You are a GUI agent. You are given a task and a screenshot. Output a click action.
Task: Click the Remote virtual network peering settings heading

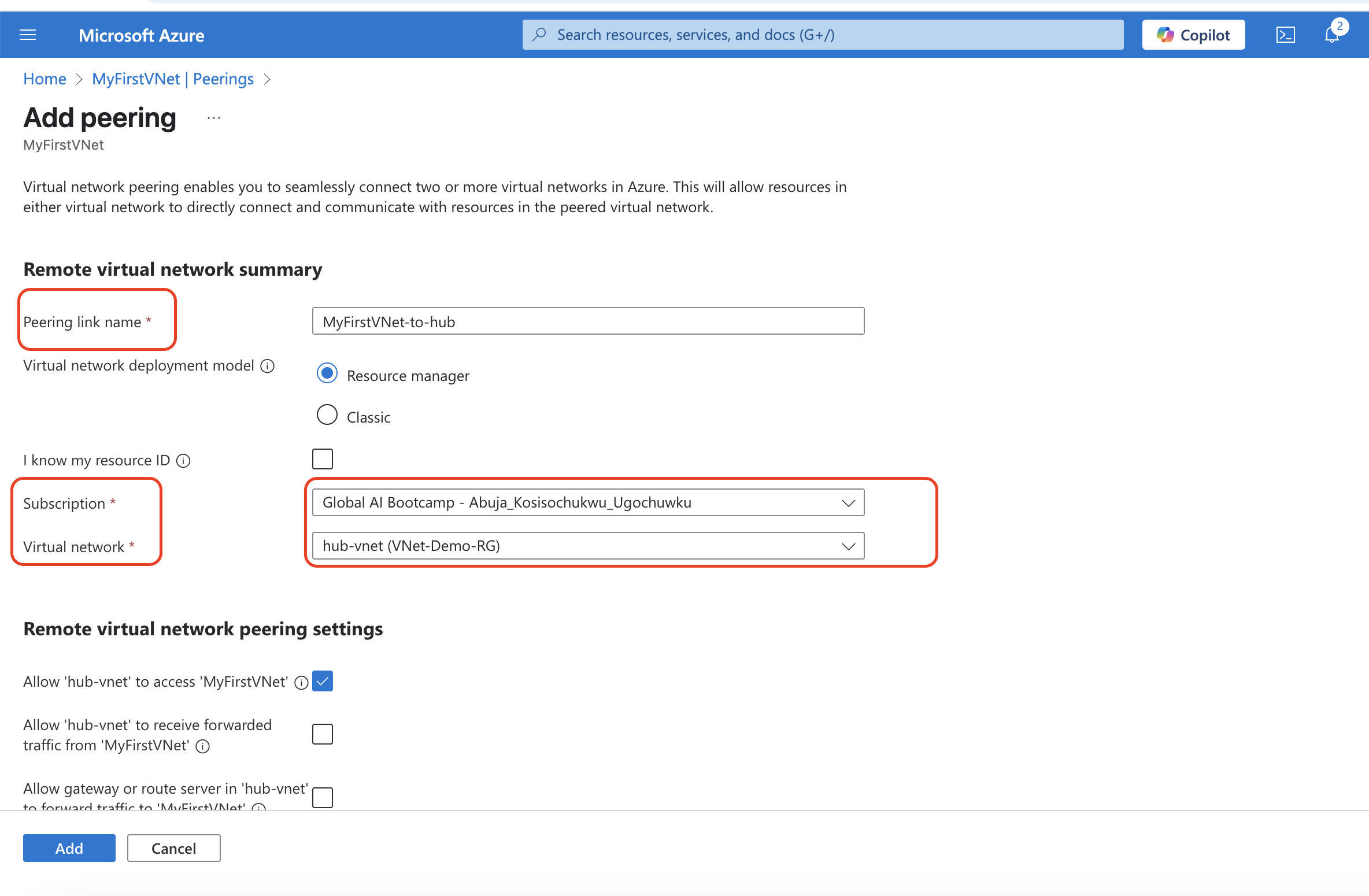coord(203,629)
